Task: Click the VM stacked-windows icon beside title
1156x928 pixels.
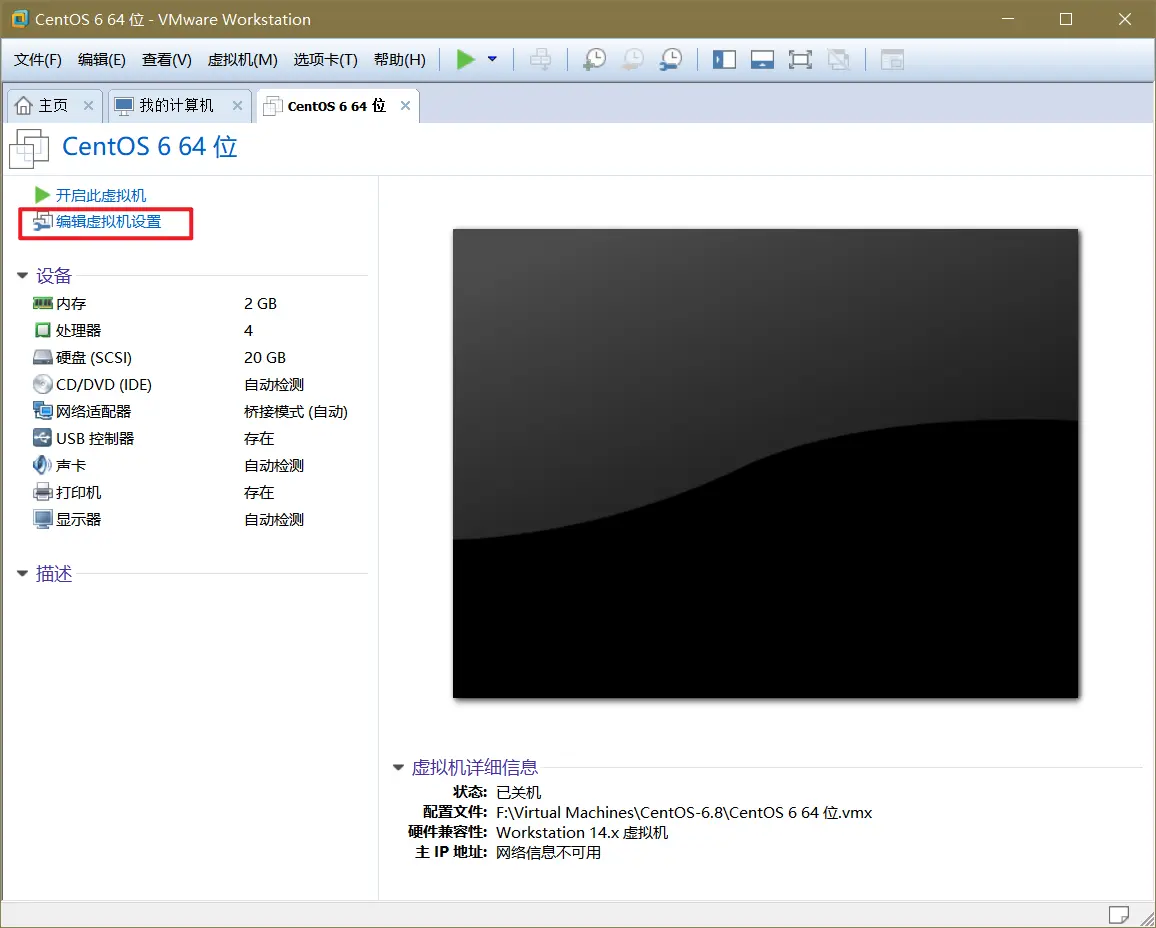Action: pos(29,148)
